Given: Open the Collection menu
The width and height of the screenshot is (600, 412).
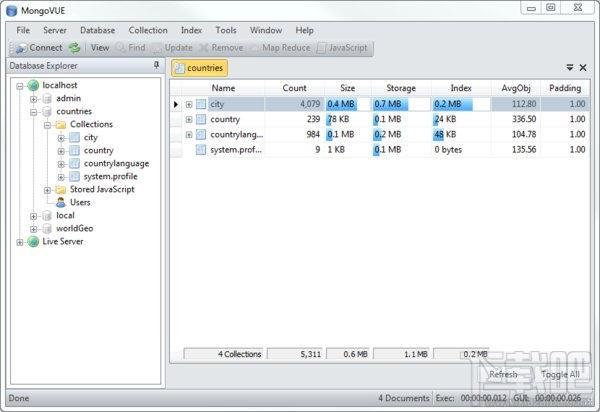Looking at the screenshot, I should point(148,30).
